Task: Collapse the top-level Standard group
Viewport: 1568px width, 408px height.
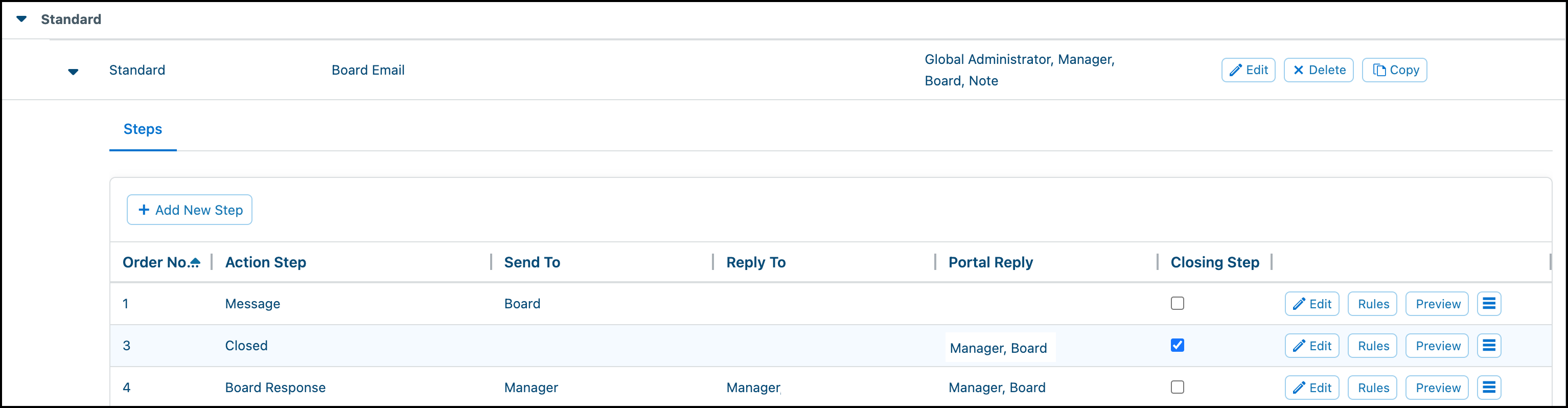Action: [21, 19]
